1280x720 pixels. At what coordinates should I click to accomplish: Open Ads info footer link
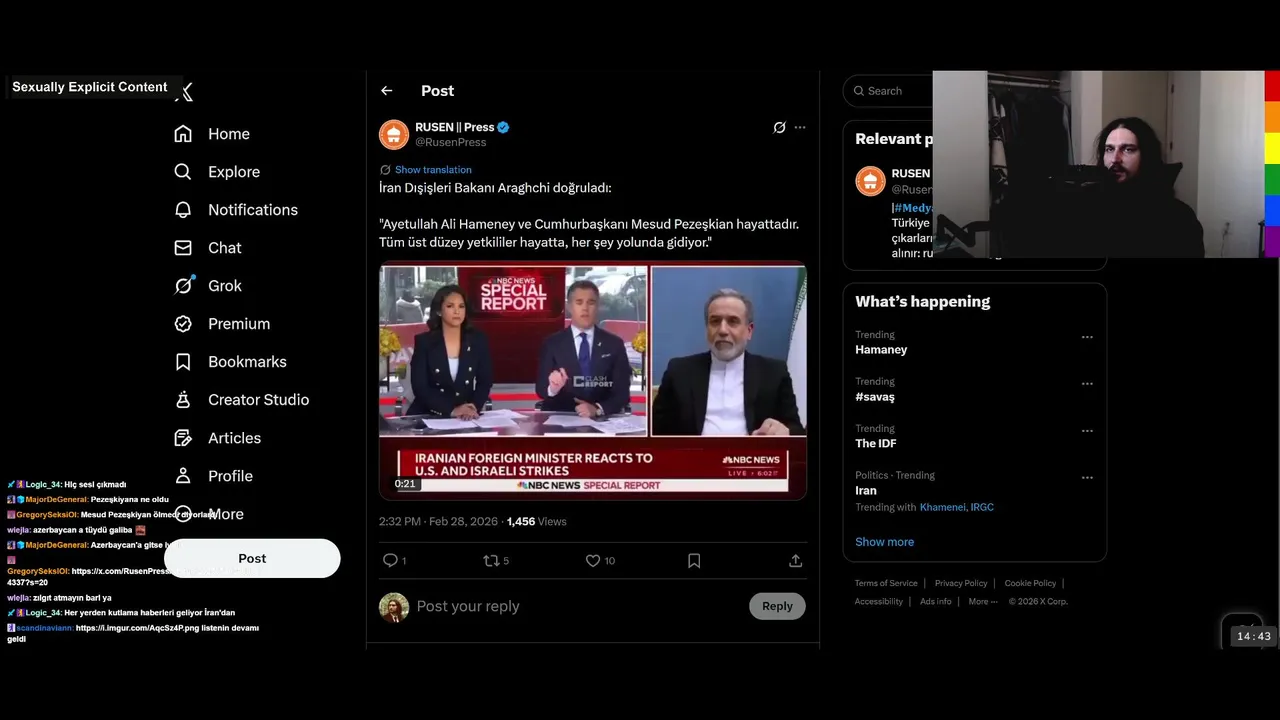pos(936,602)
